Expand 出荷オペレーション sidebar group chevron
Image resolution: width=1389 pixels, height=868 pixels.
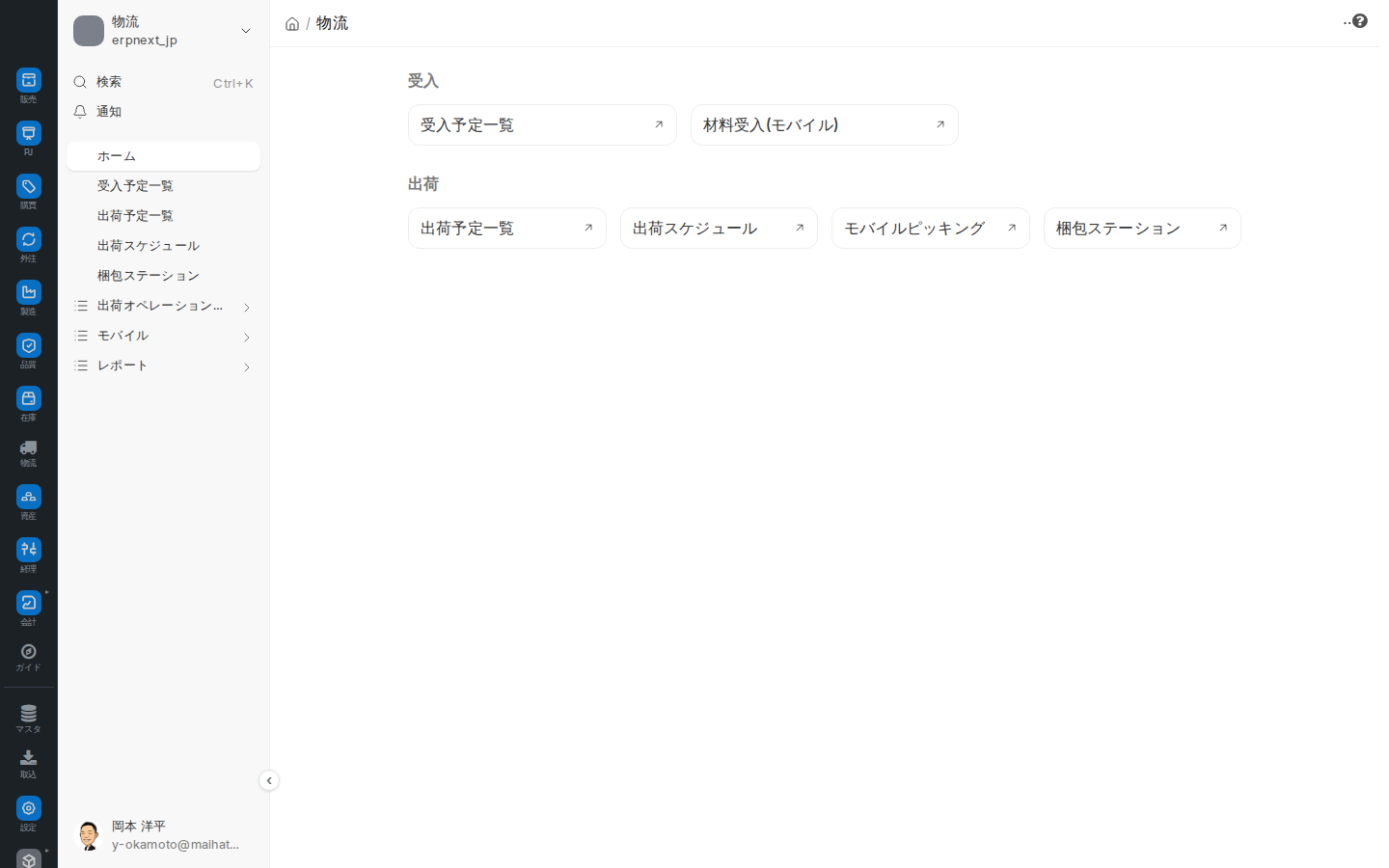(247, 308)
